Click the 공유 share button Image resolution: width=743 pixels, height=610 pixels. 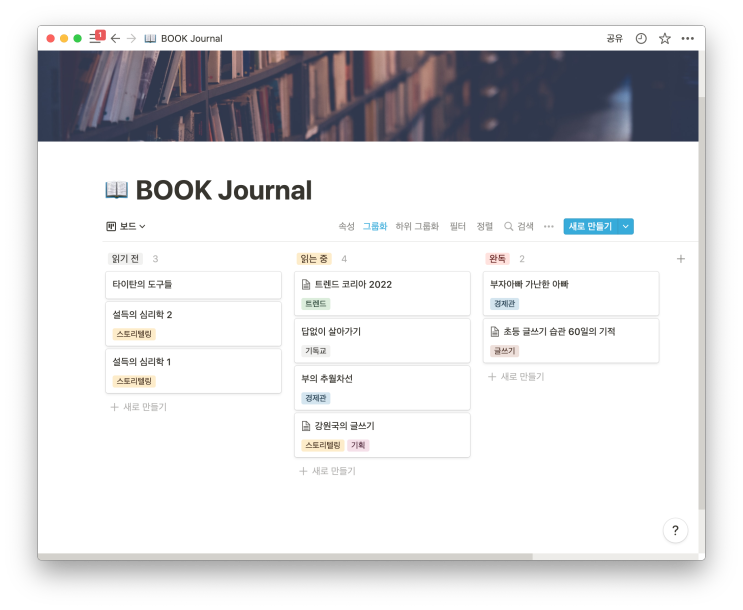[x=615, y=38]
